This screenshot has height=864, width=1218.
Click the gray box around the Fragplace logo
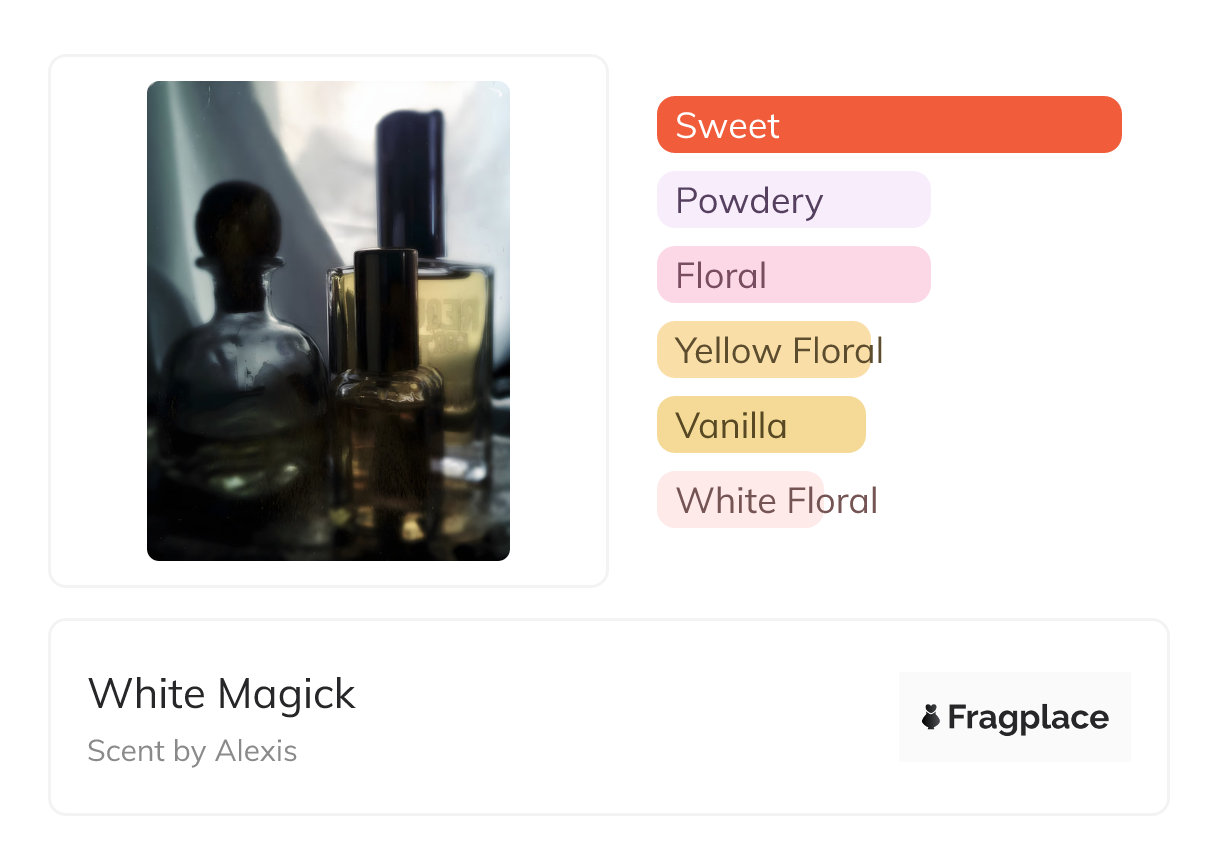click(x=1015, y=717)
